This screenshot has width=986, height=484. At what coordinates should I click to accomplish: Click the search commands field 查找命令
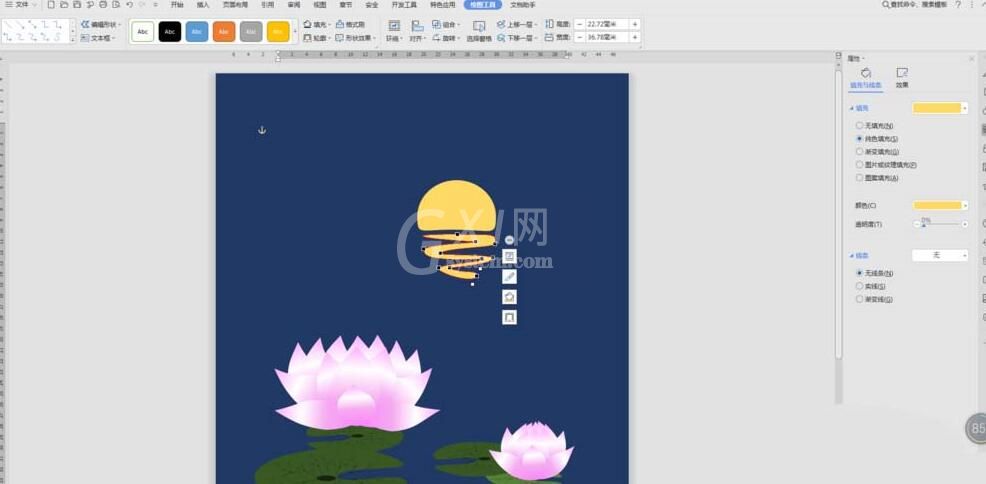(x=914, y=4)
